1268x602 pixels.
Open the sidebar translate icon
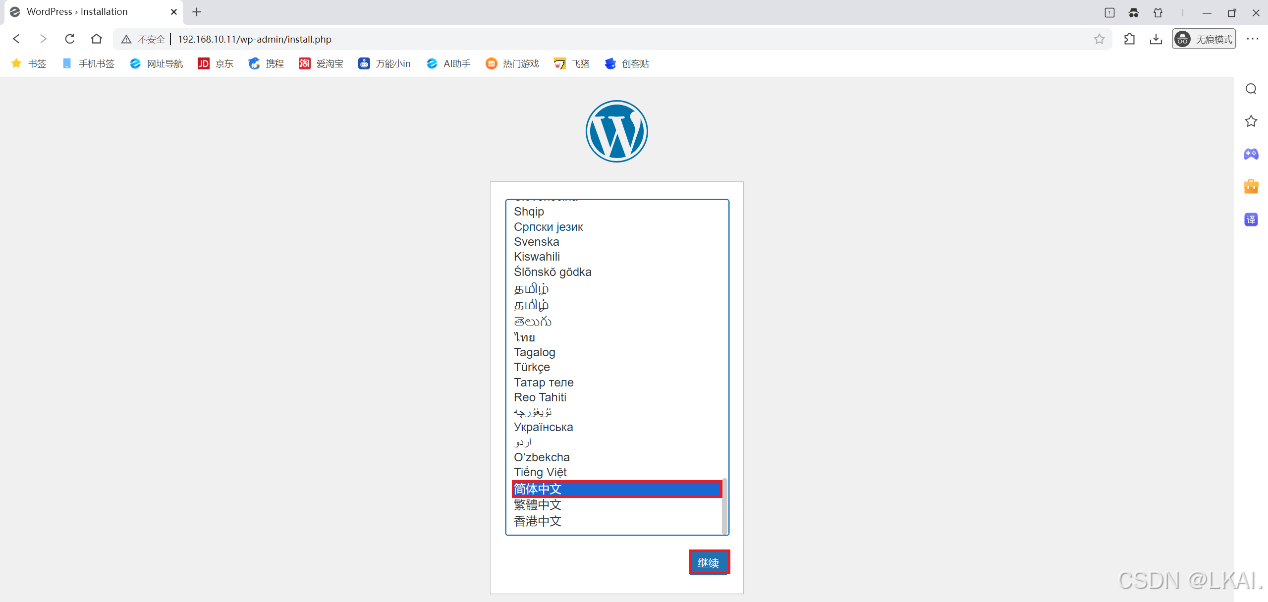(1251, 219)
